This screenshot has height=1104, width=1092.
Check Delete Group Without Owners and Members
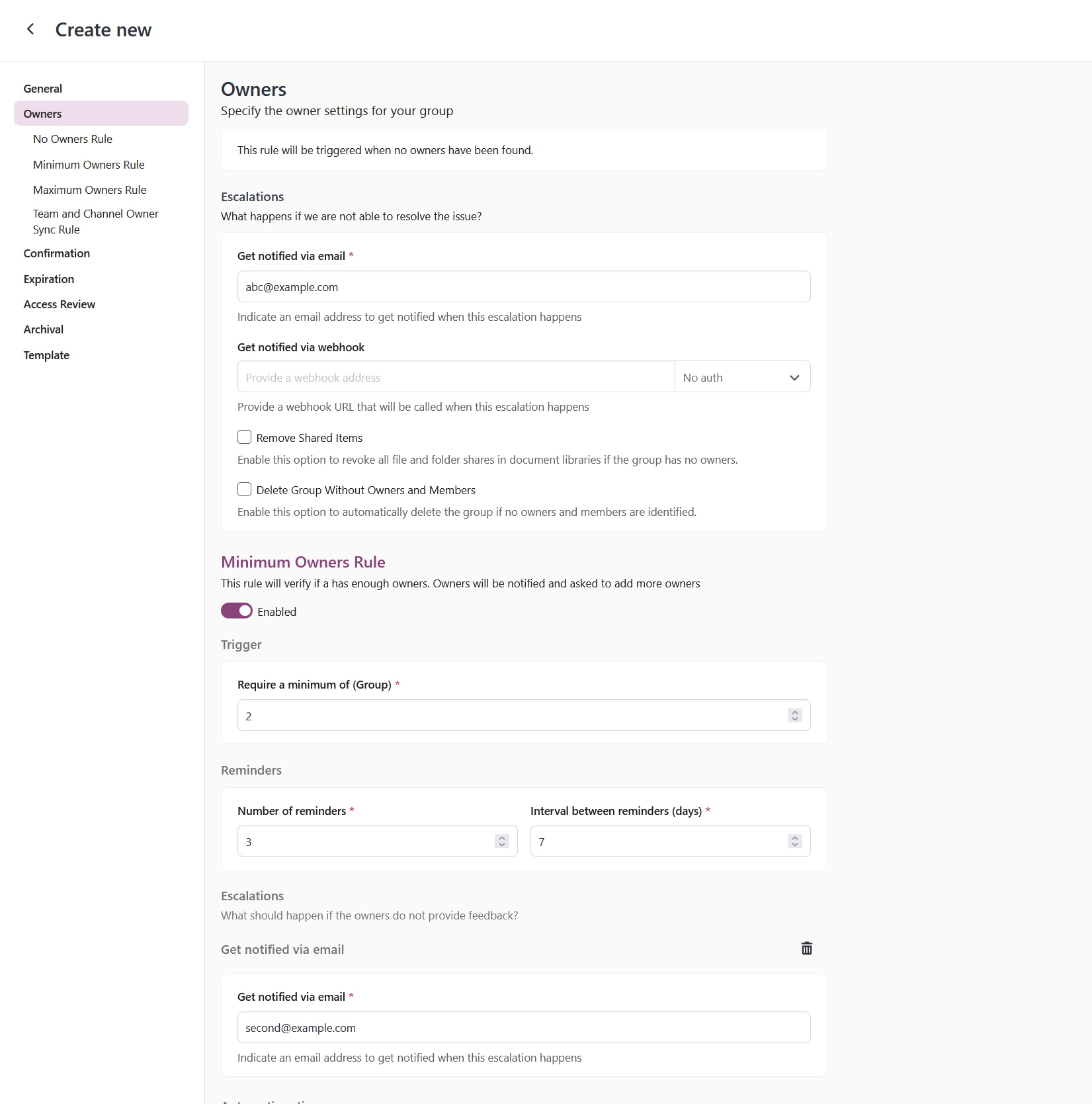[244, 489]
